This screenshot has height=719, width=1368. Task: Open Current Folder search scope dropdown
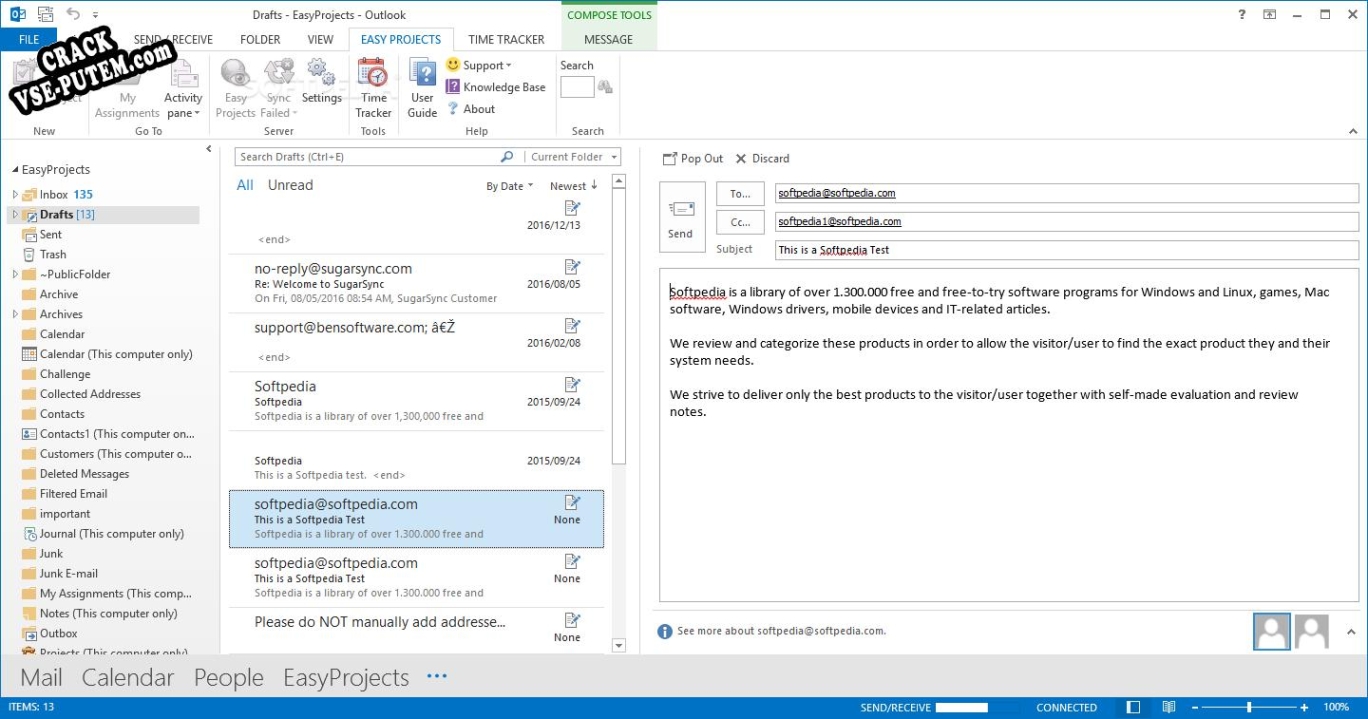pos(573,157)
